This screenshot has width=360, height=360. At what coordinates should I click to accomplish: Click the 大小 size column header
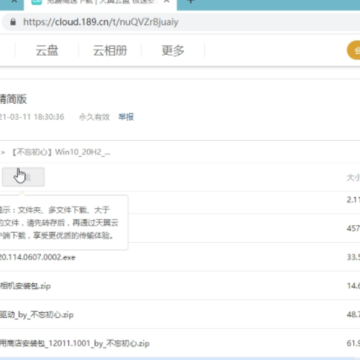[x=353, y=178]
